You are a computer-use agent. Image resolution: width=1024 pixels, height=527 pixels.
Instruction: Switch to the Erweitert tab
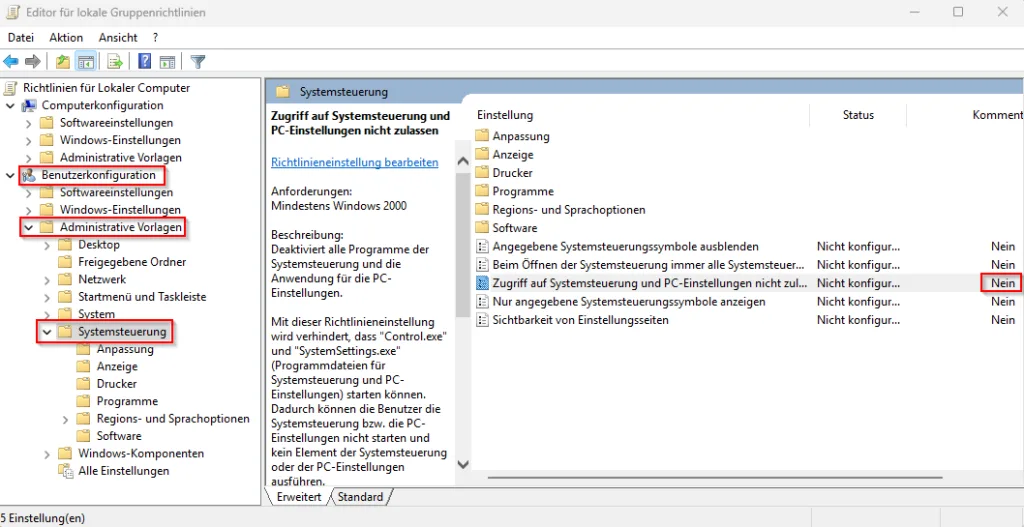(x=299, y=498)
